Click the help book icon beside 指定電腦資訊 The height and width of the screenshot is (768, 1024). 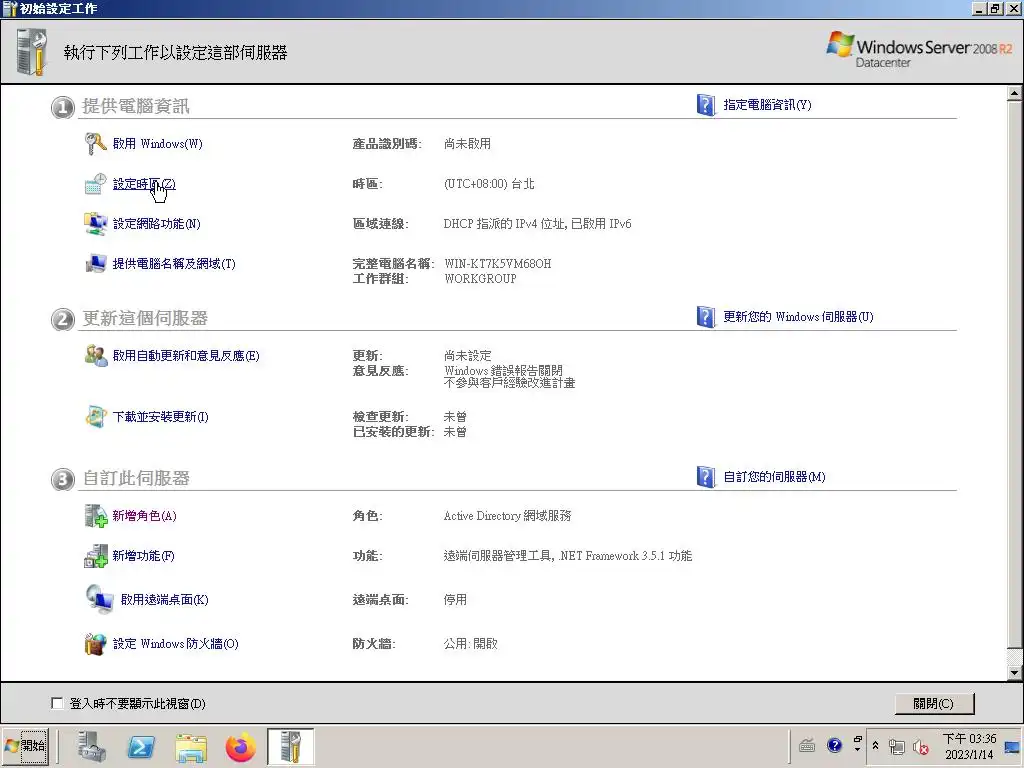point(706,104)
